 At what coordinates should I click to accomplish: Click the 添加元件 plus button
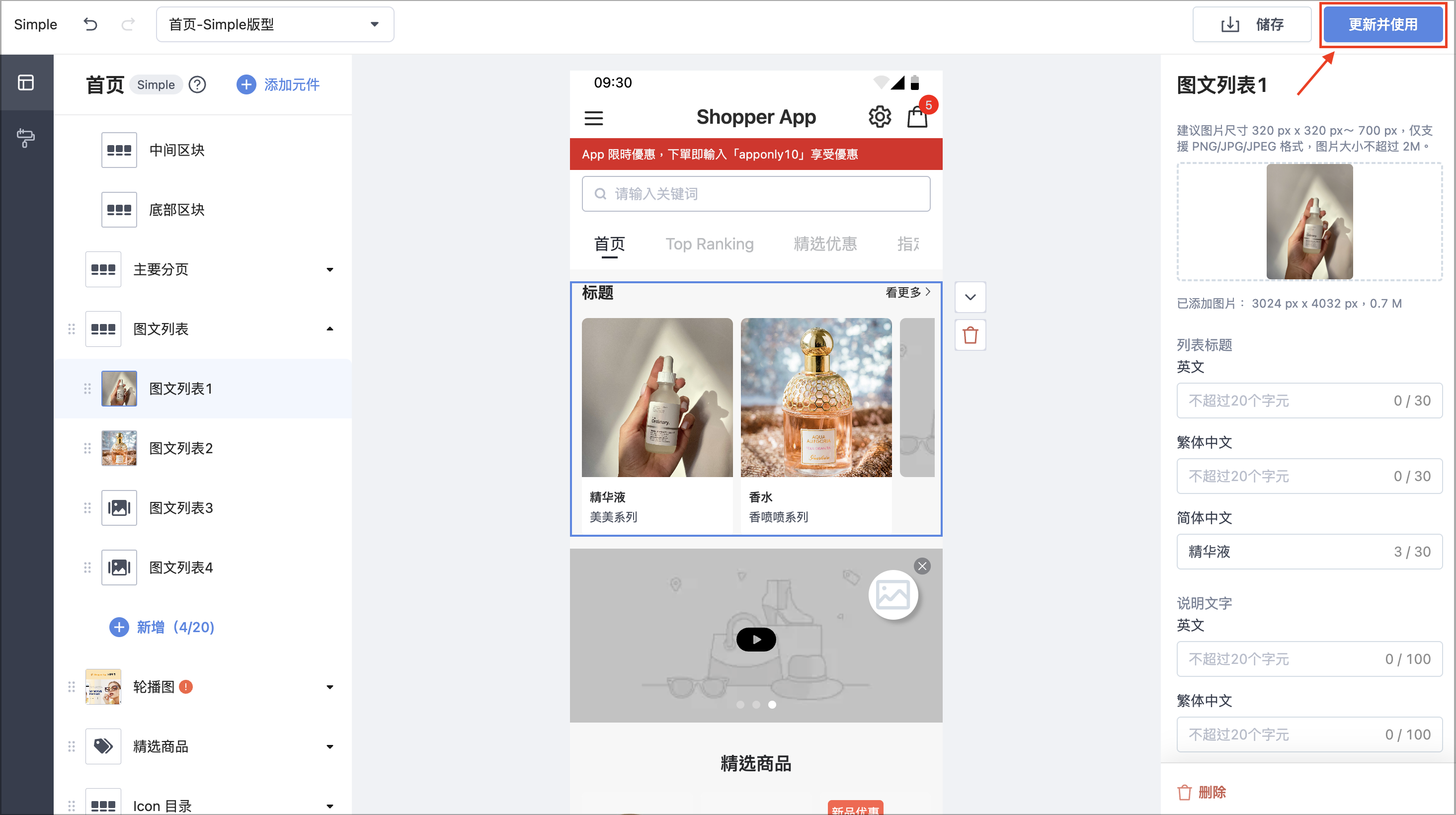(x=278, y=85)
